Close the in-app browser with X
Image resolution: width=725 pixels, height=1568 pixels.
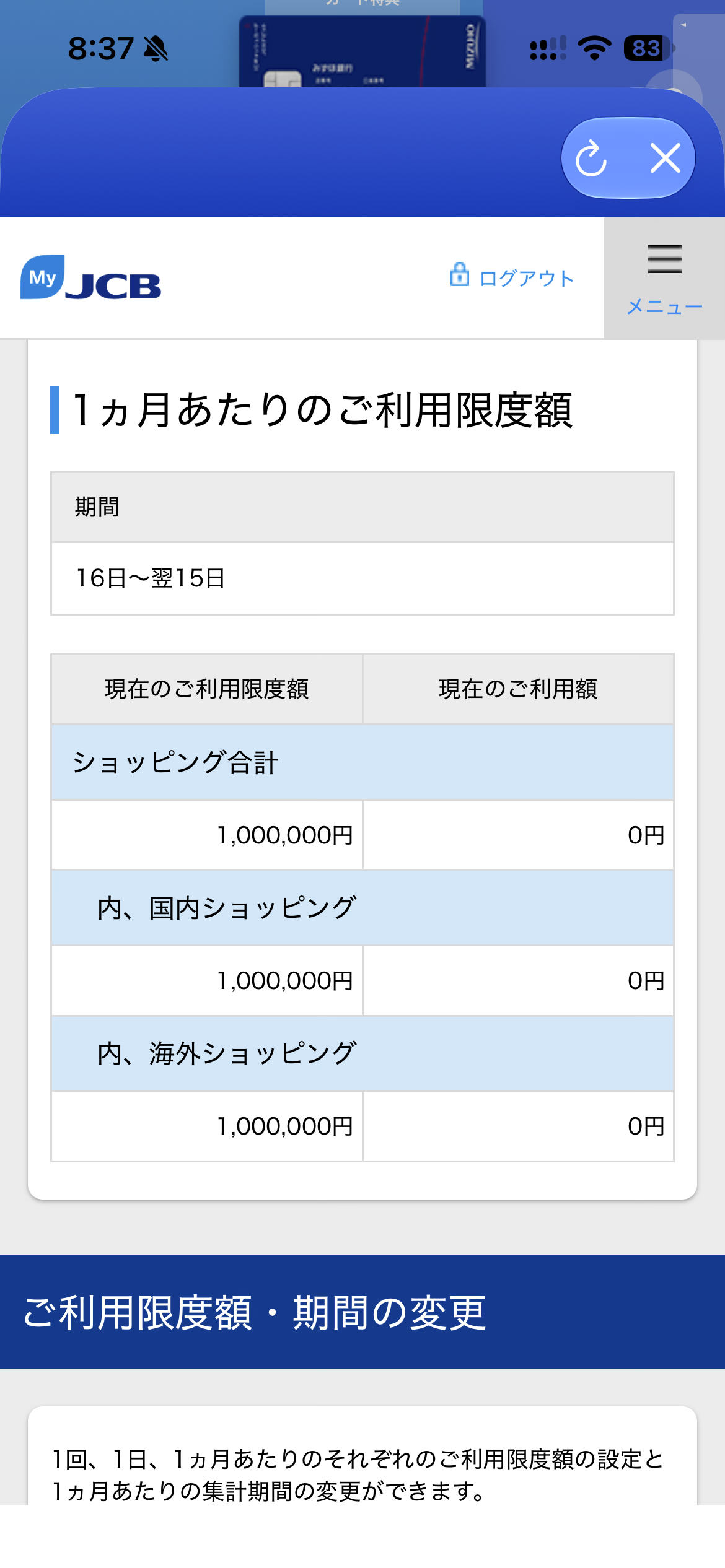666,158
